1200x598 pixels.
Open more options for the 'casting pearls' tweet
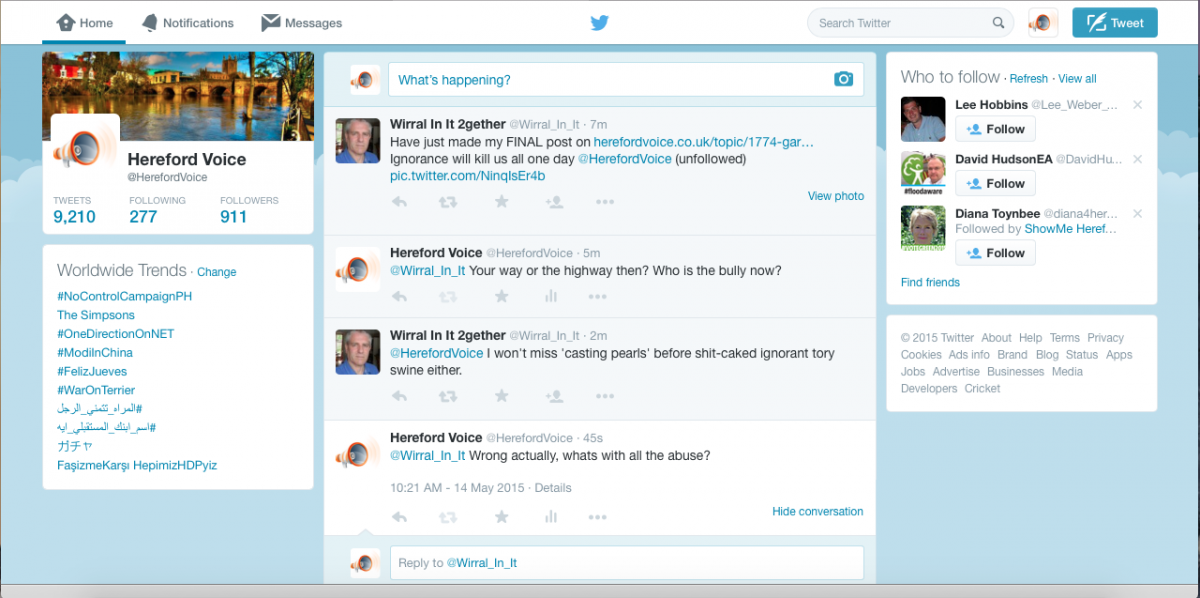604,396
